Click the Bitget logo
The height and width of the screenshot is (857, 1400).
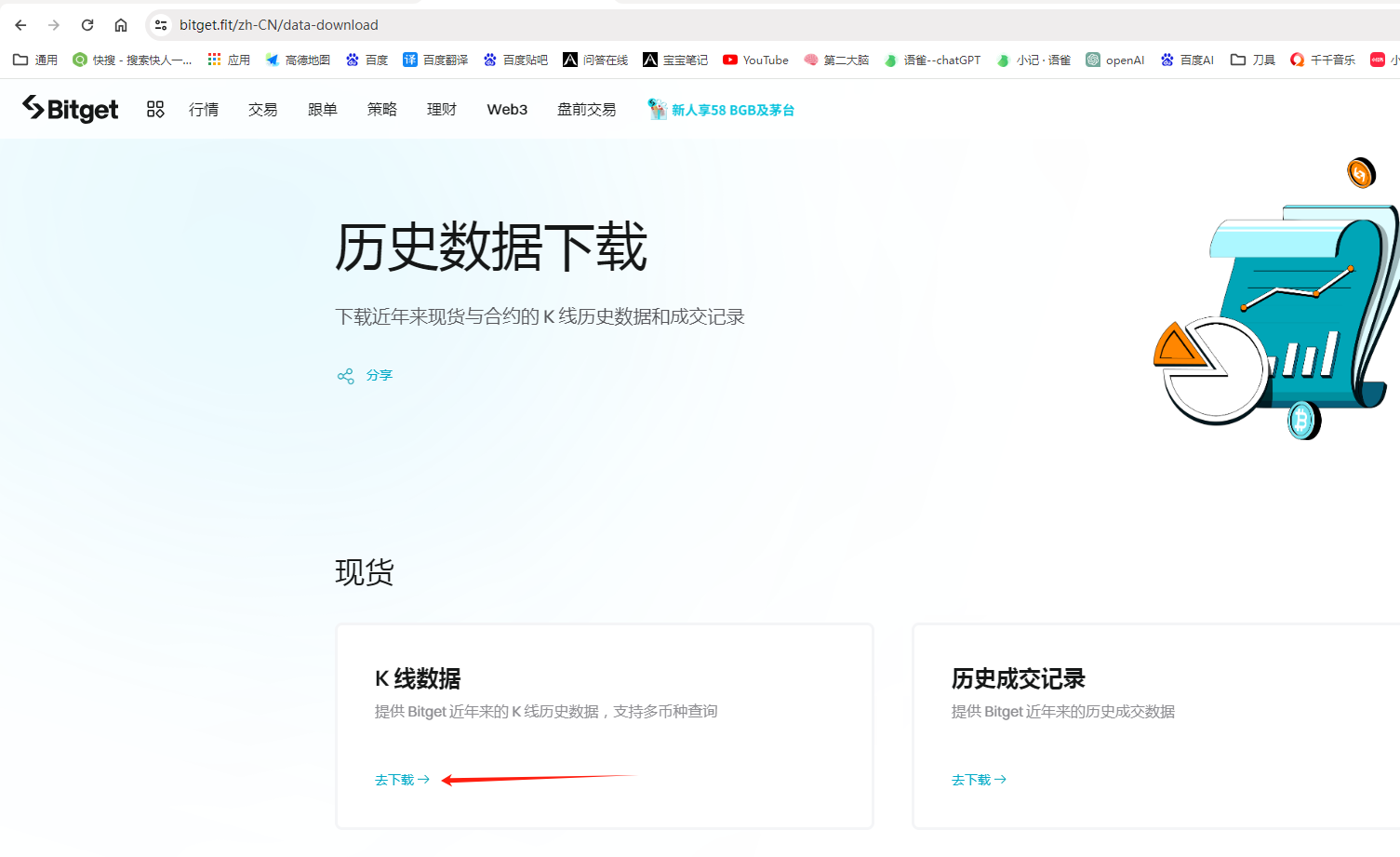tap(71, 109)
